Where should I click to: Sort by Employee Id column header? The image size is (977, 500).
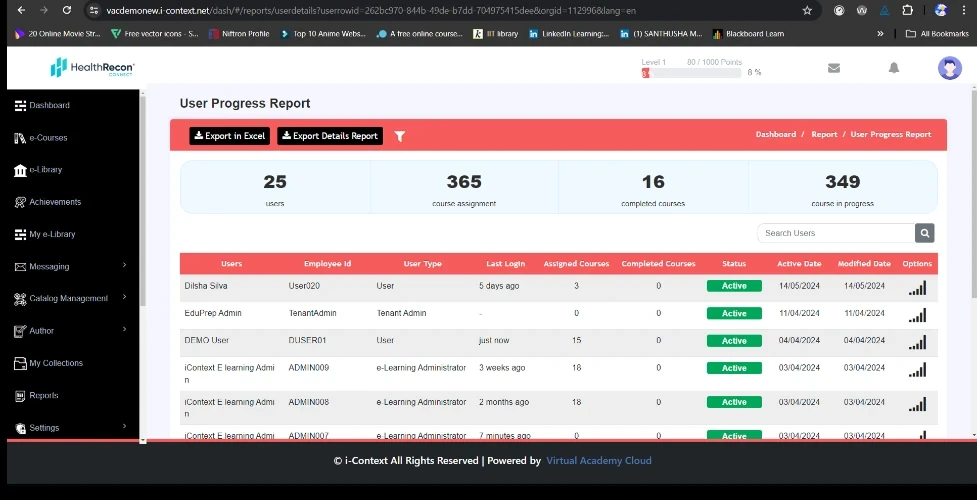tap(327, 264)
